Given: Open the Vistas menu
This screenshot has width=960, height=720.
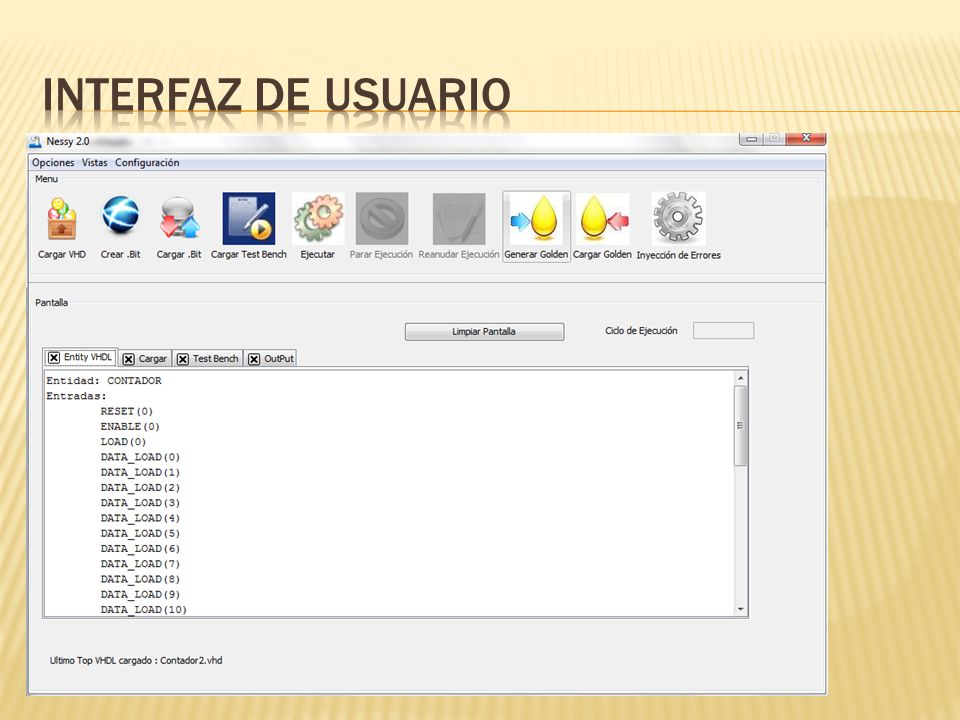Looking at the screenshot, I should 94,163.
